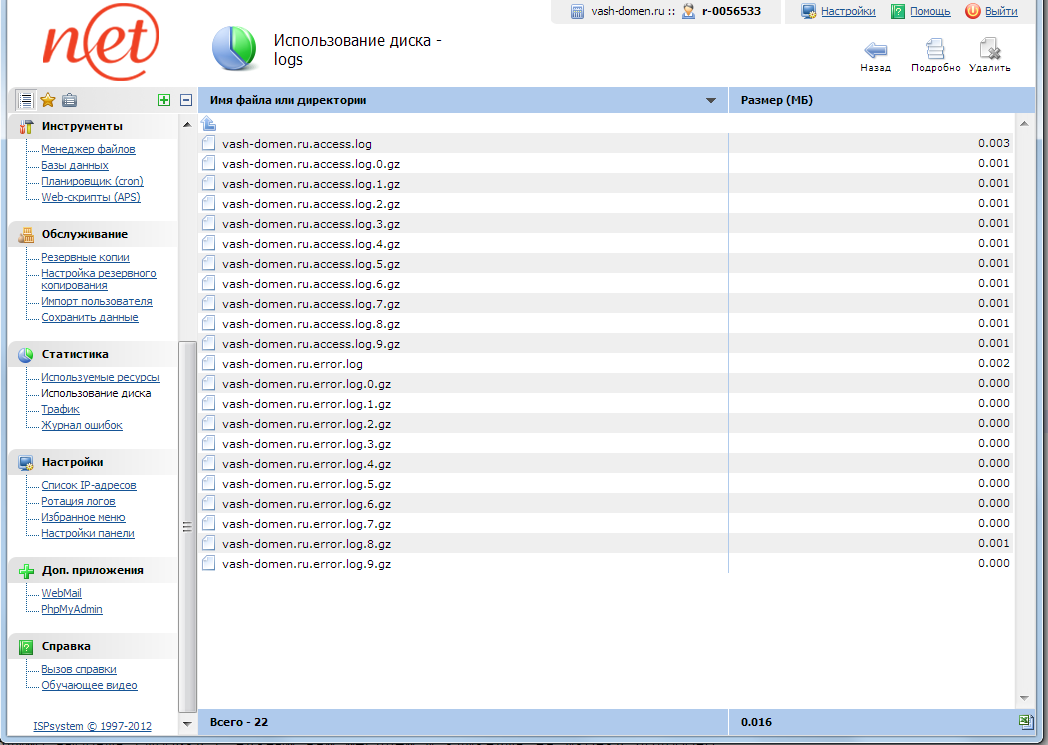Collapse all menu sections with minus icon
This screenshot has width=1048, height=745.
(185, 100)
